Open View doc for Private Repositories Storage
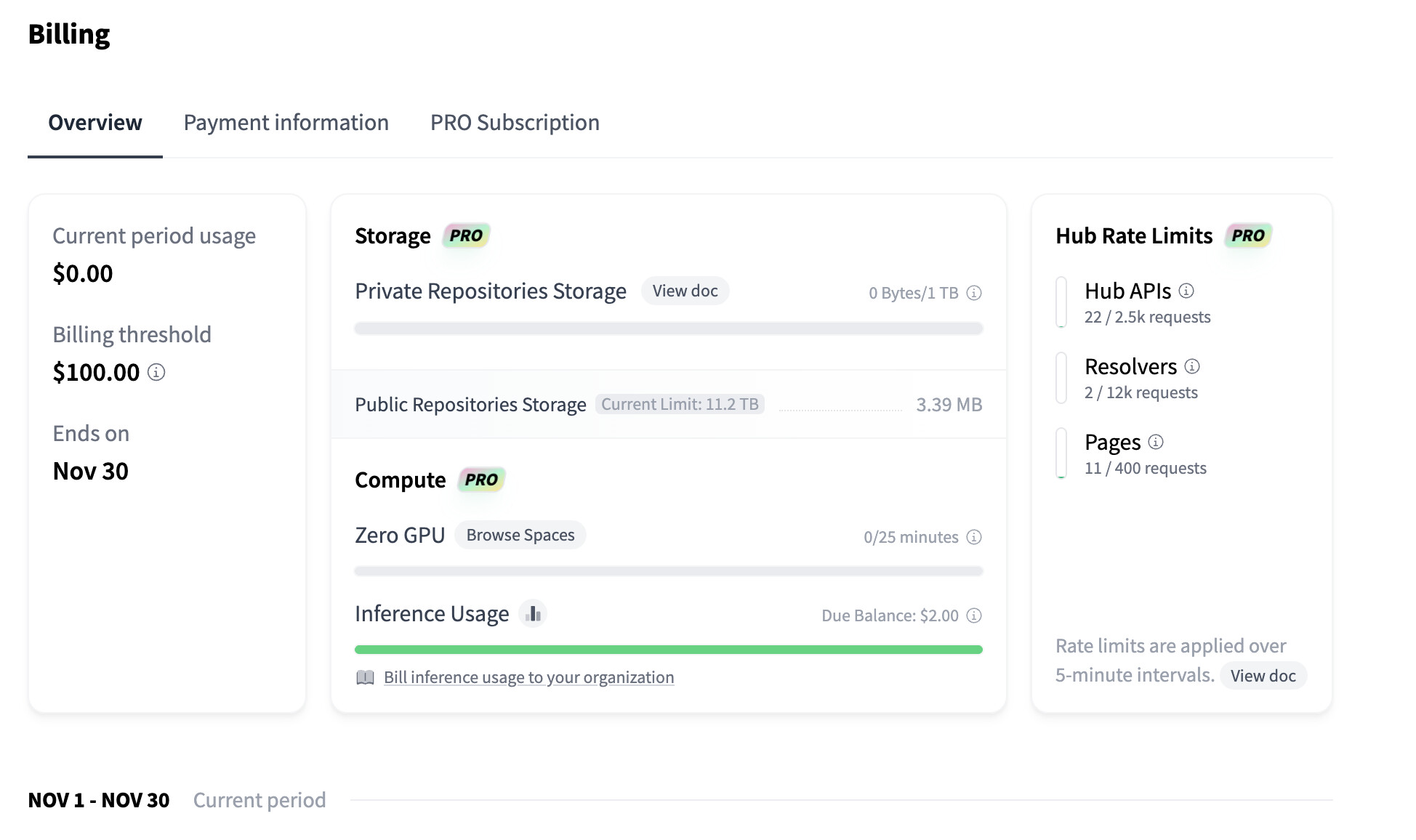The height and width of the screenshot is (840, 1416). (x=685, y=291)
